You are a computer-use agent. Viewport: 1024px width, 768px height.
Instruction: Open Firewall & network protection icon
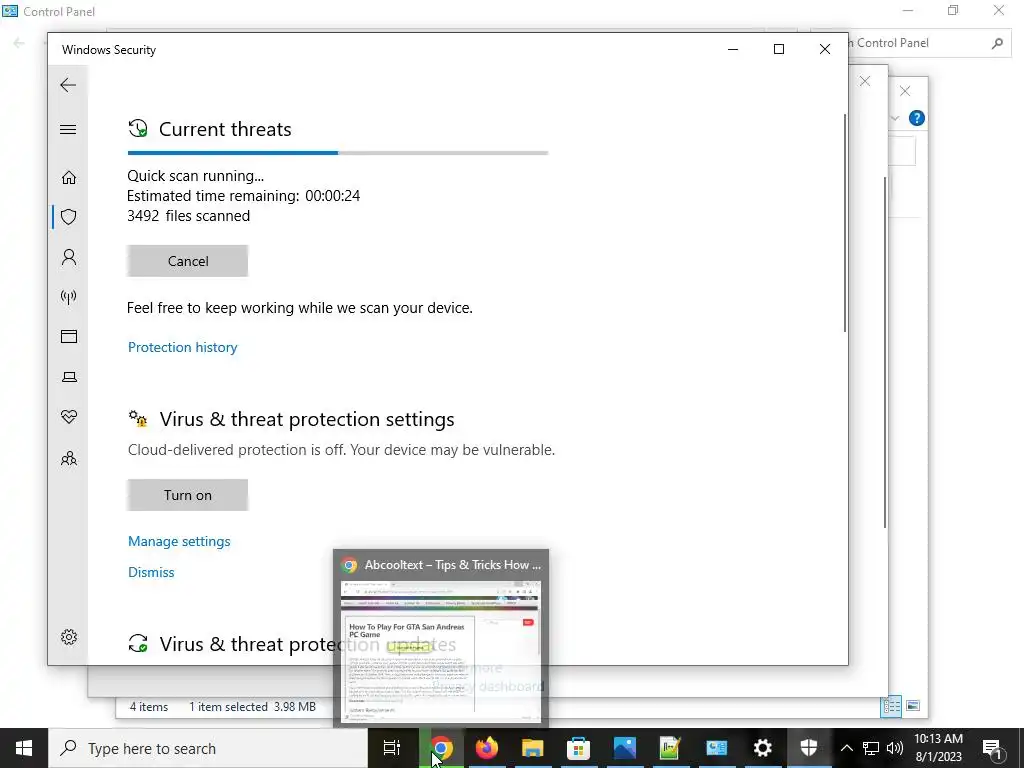pos(69,297)
